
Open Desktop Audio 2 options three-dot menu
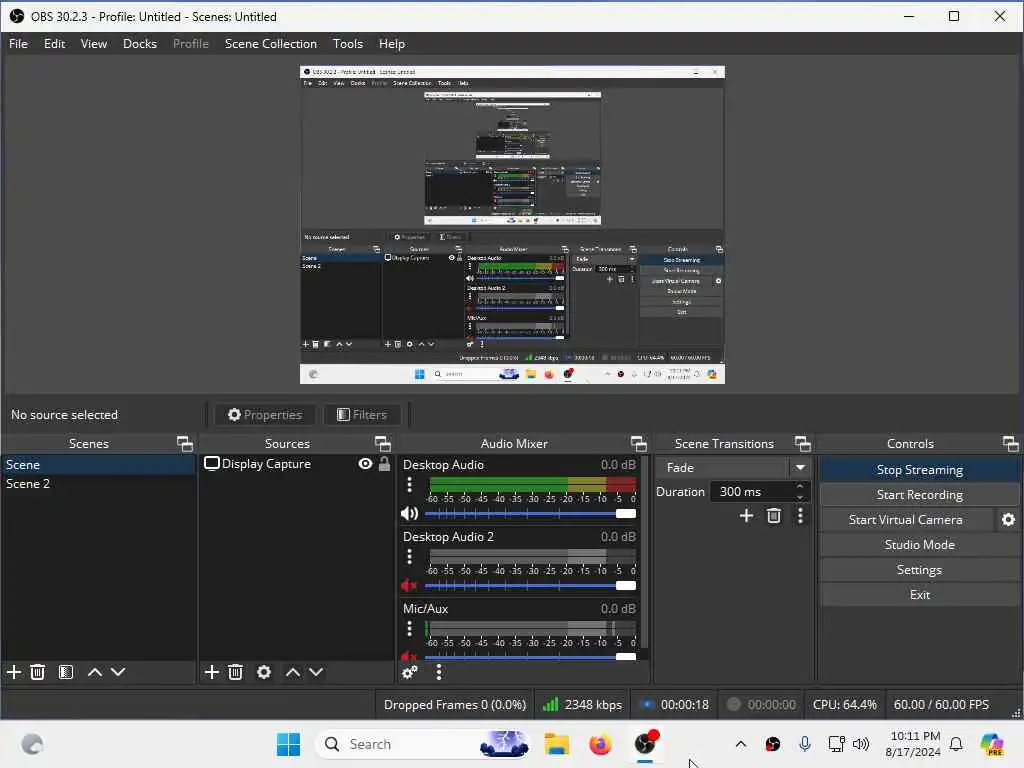point(409,556)
